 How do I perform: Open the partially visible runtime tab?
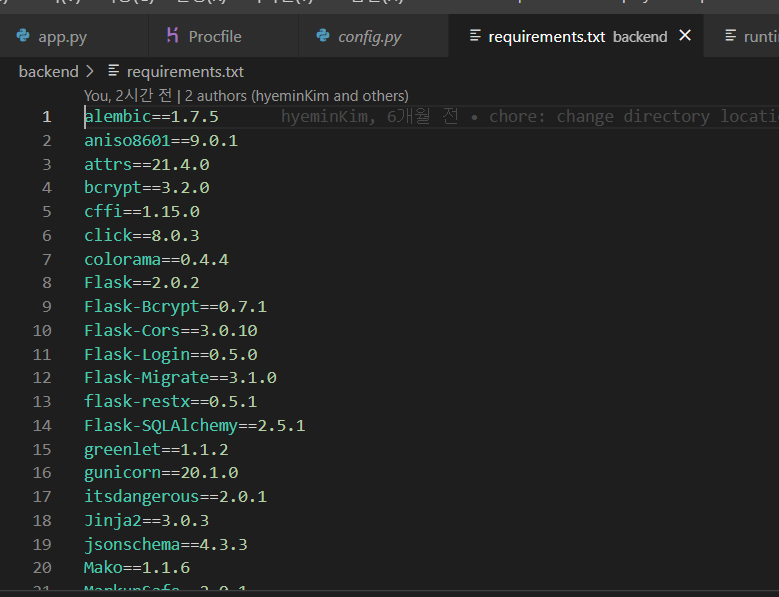(742, 36)
